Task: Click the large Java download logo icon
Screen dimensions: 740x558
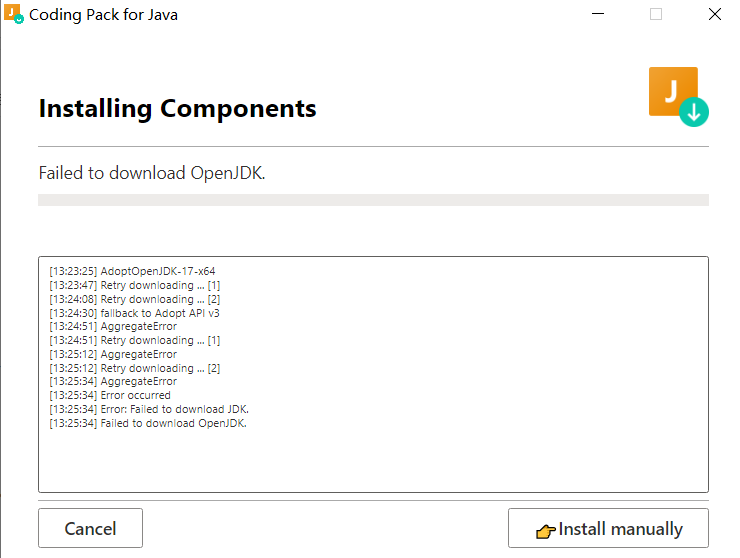Action: pyautogui.click(x=678, y=96)
